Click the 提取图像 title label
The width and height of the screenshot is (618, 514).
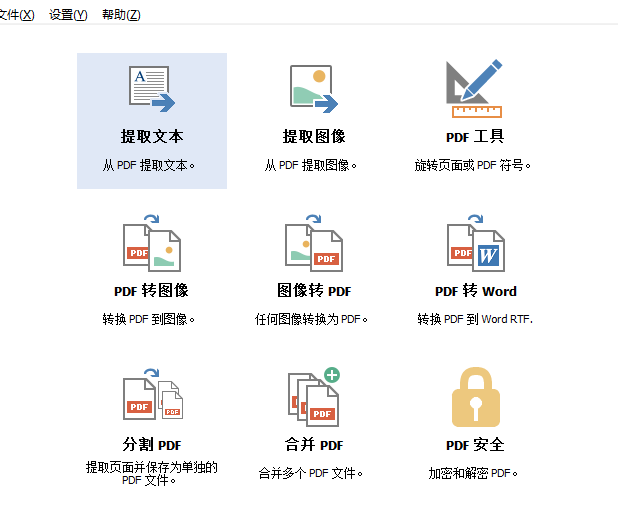coord(314,137)
